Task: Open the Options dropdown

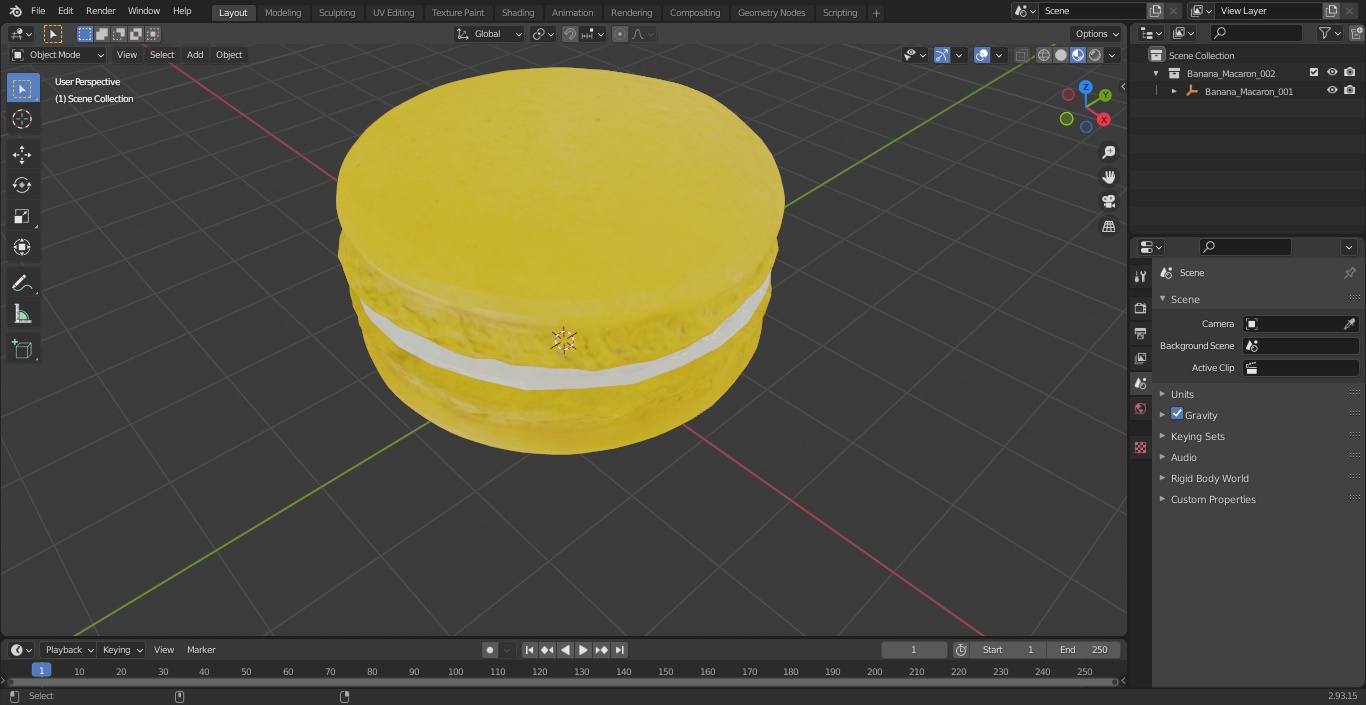Action: 1097,34
